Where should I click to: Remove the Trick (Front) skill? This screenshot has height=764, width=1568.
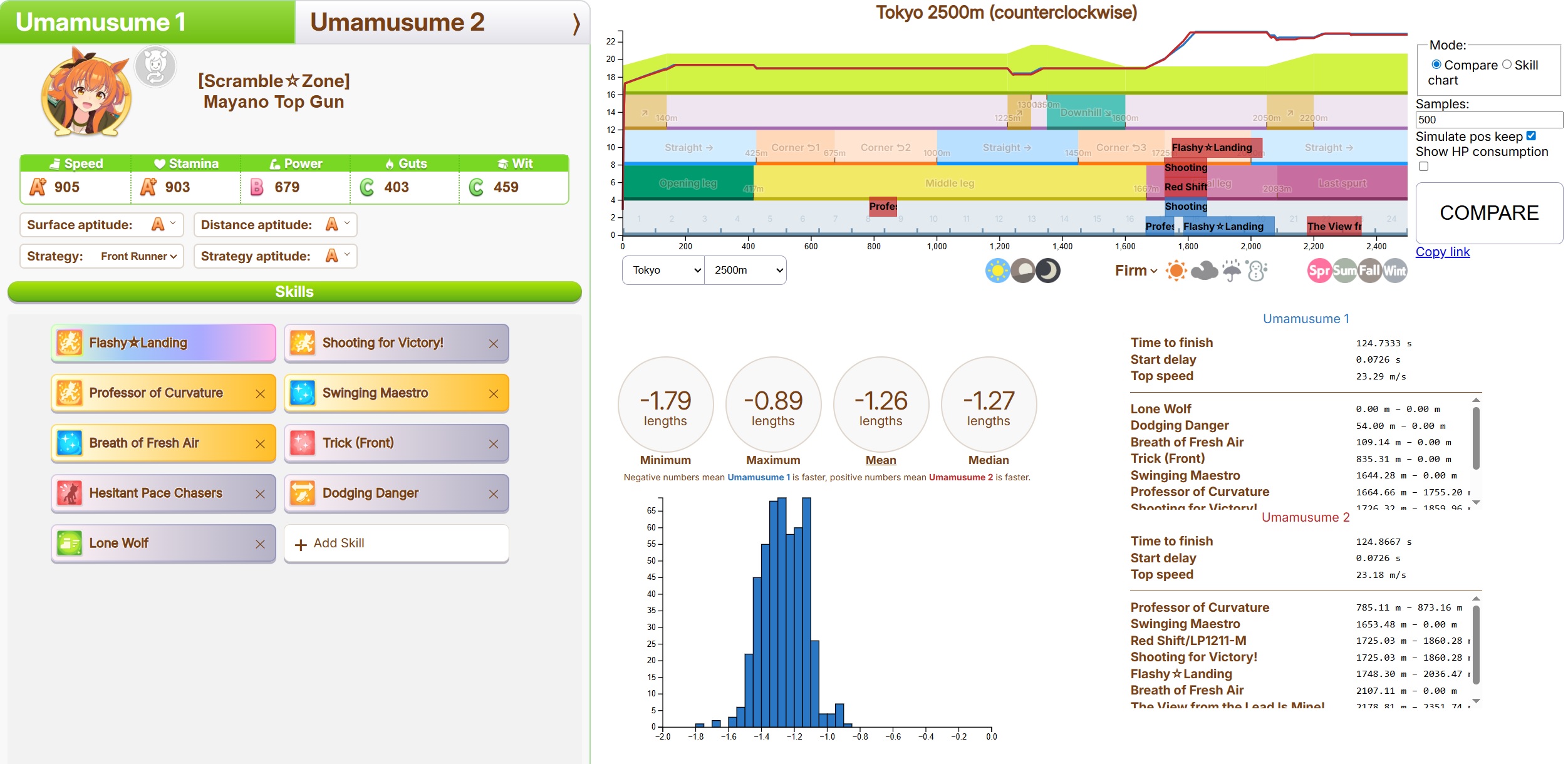pyautogui.click(x=494, y=444)
